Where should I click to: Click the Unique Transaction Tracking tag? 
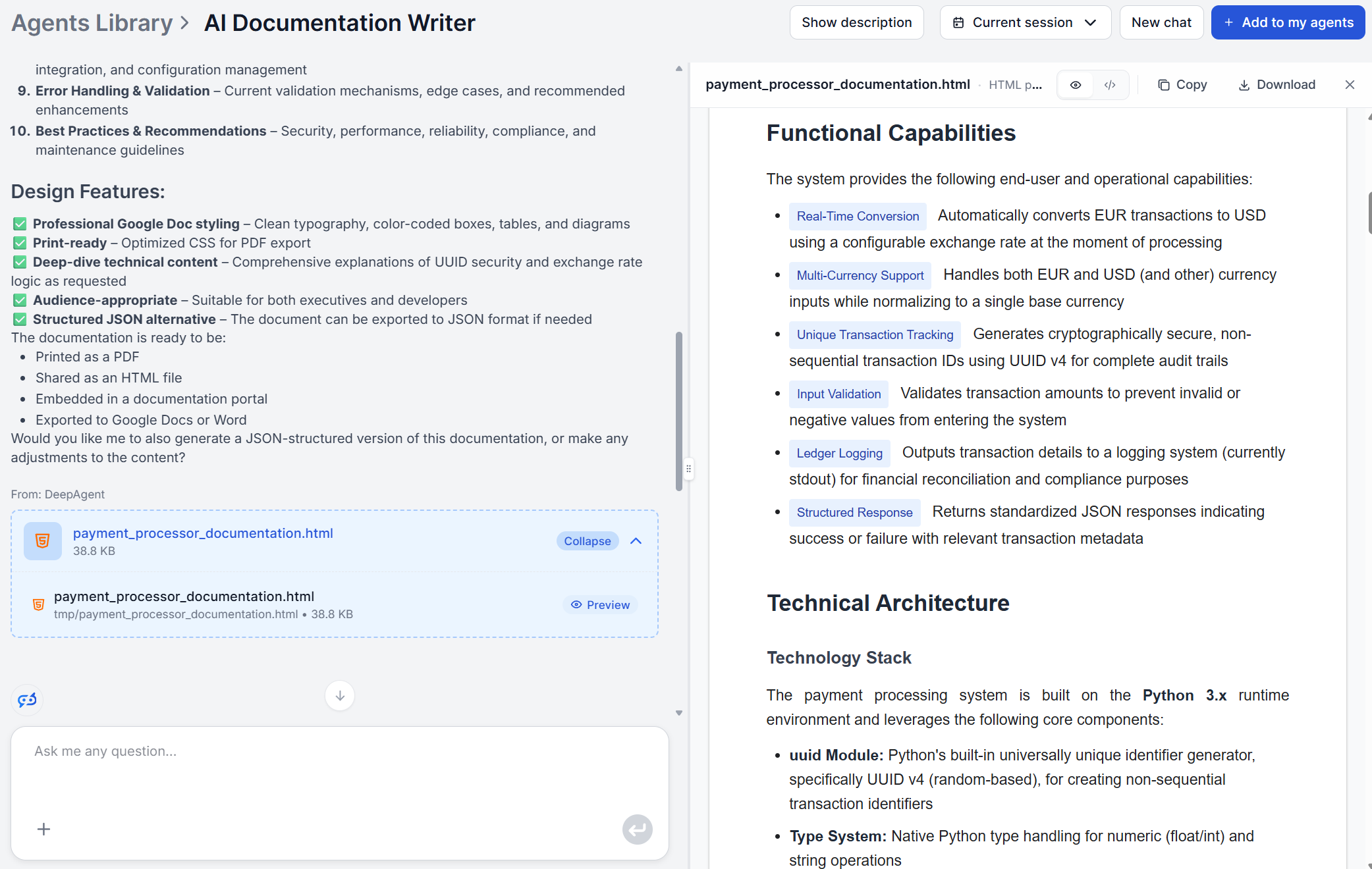coord(875,335)
